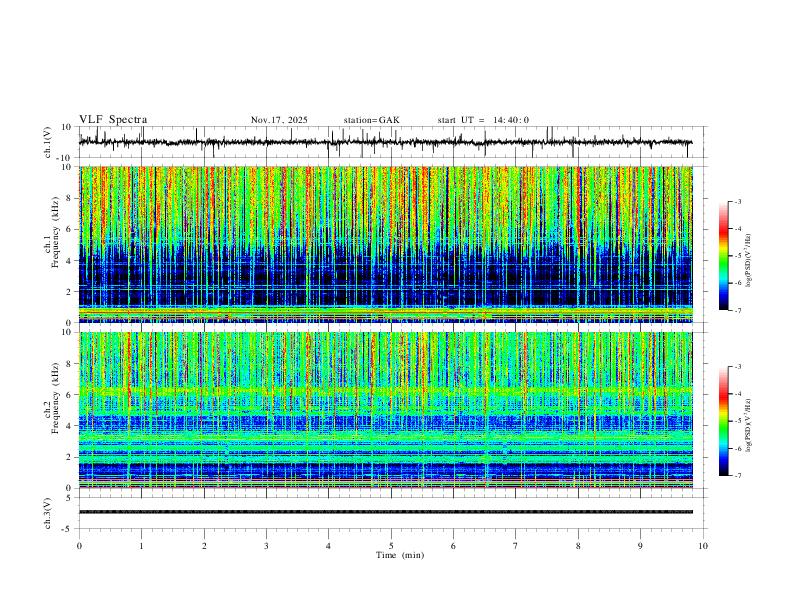
Task: Click the ch.1 voltage waveform trace
Action: click(386, 142)
